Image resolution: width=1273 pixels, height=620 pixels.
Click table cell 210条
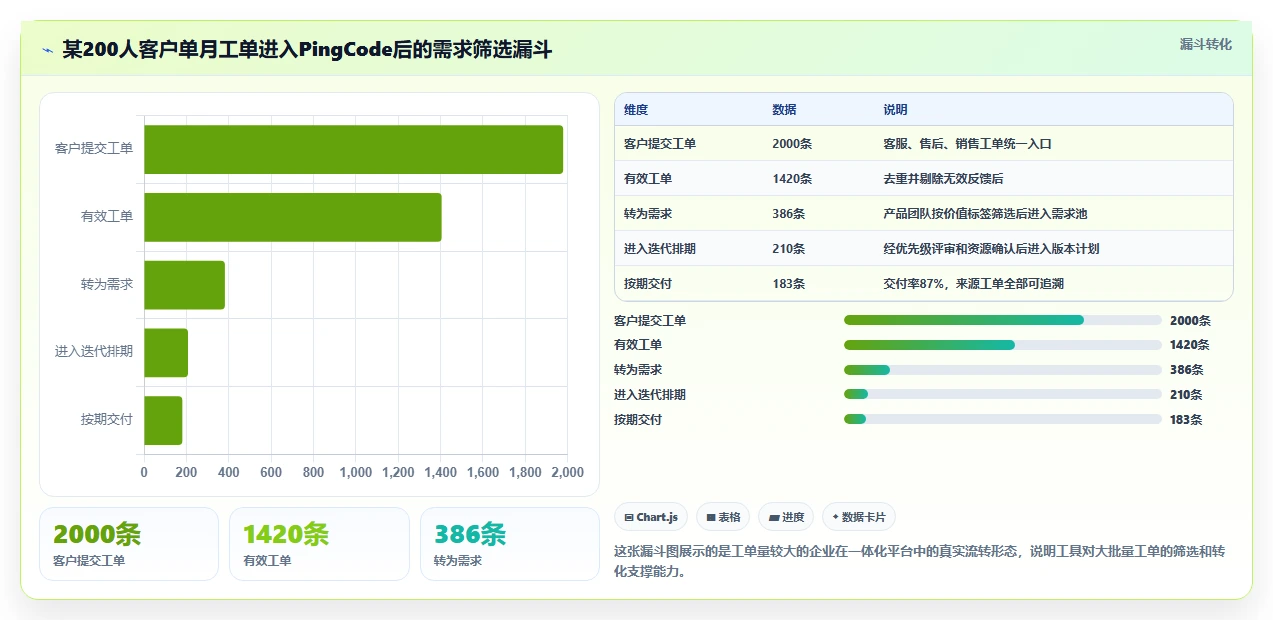point(788,249)
